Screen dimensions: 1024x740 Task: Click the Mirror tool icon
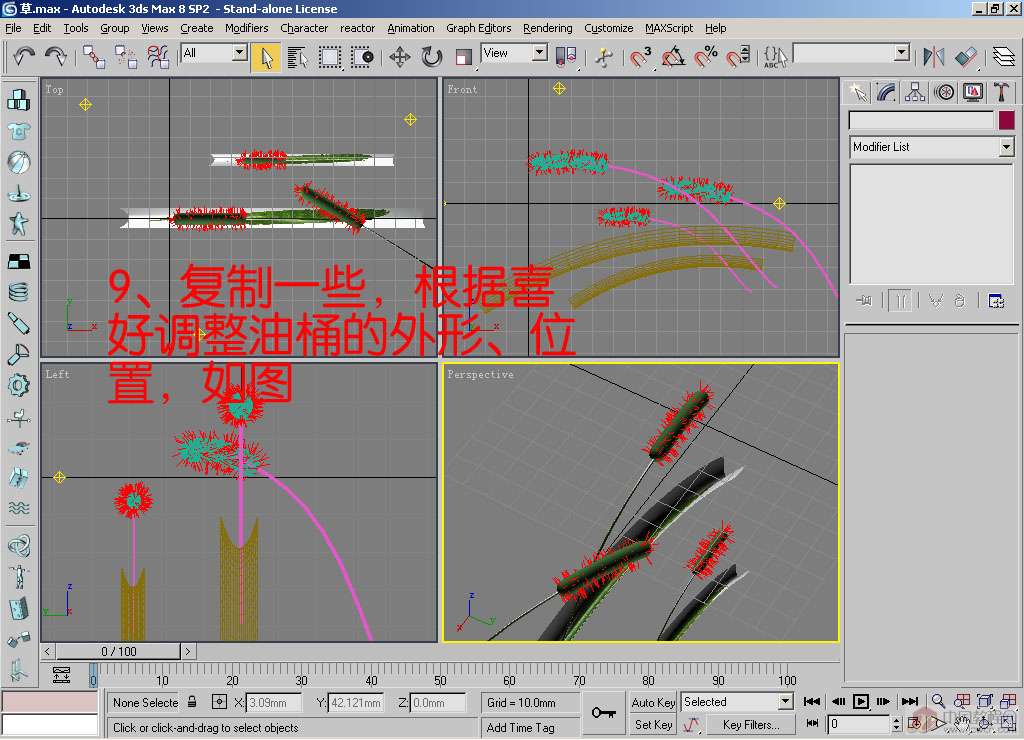[934, 57]
